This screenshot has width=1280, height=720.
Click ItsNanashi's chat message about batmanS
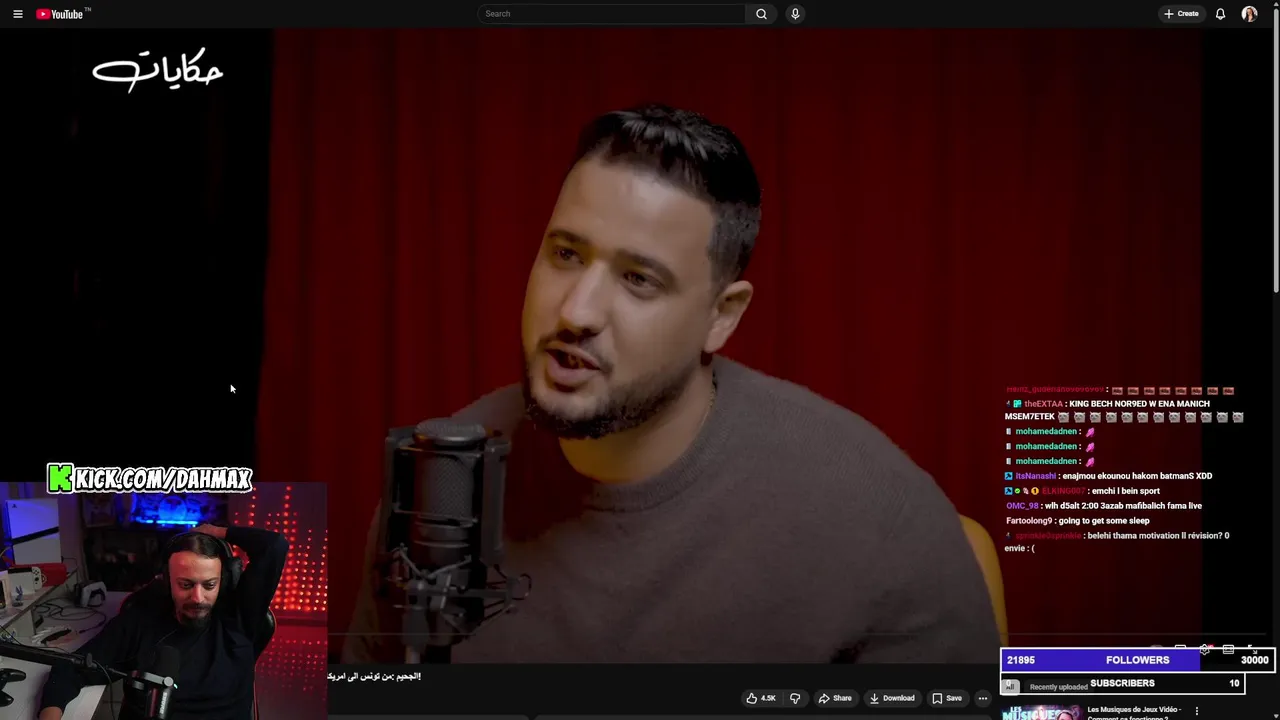point(1109,476)
